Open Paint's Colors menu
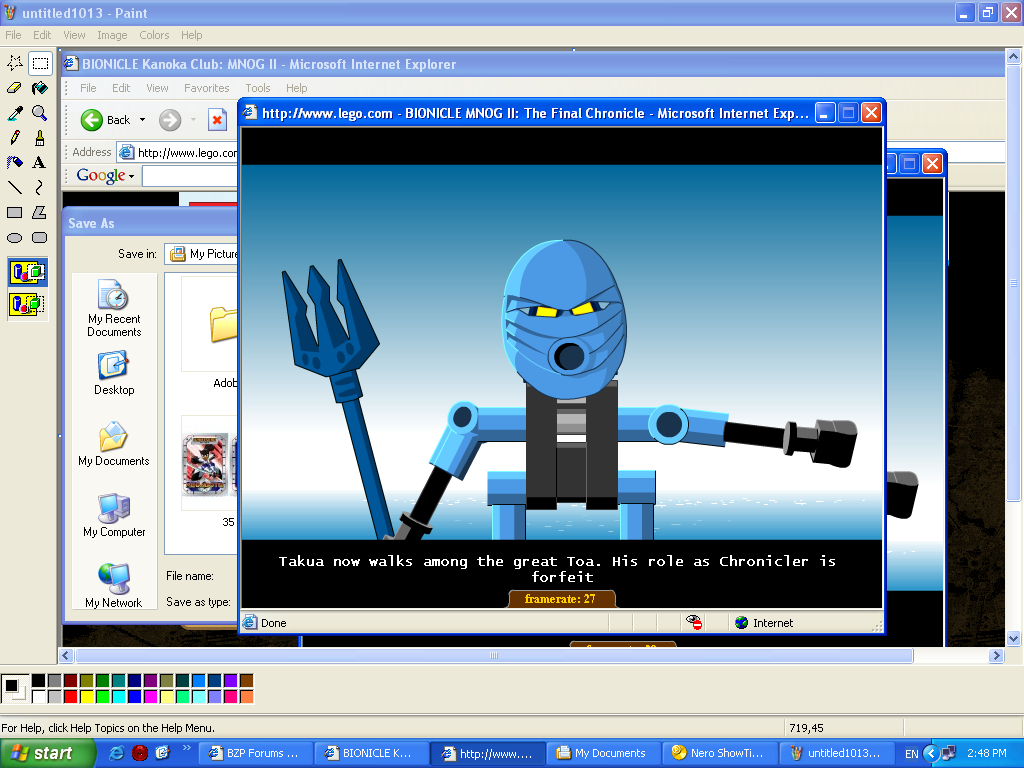 [154, 35]
